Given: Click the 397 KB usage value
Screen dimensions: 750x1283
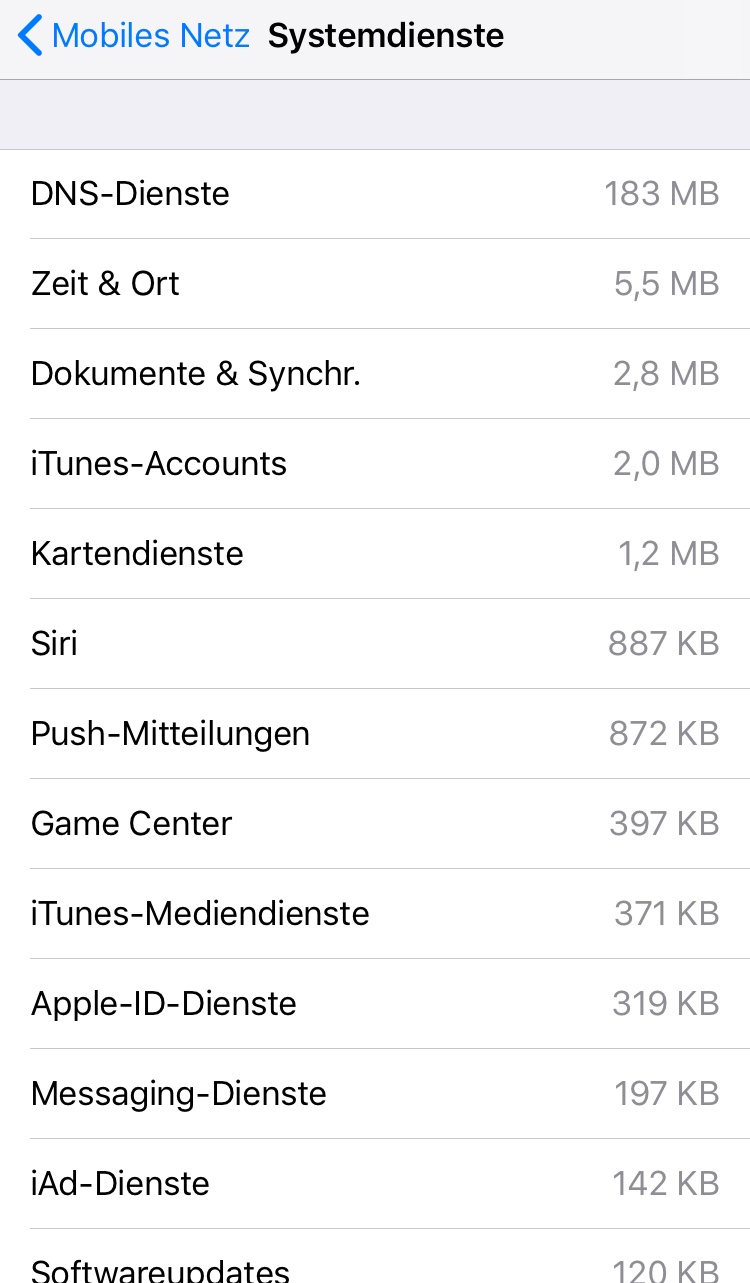Looking at the screenshot, I should [664, 823].
